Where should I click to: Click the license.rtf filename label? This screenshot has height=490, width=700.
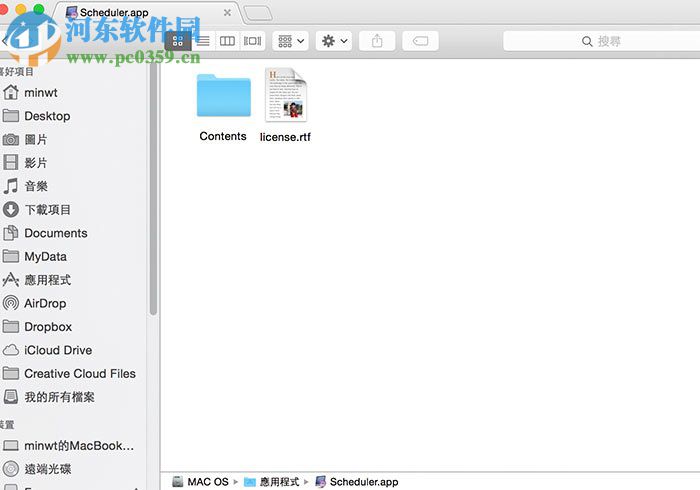(285, 137)
